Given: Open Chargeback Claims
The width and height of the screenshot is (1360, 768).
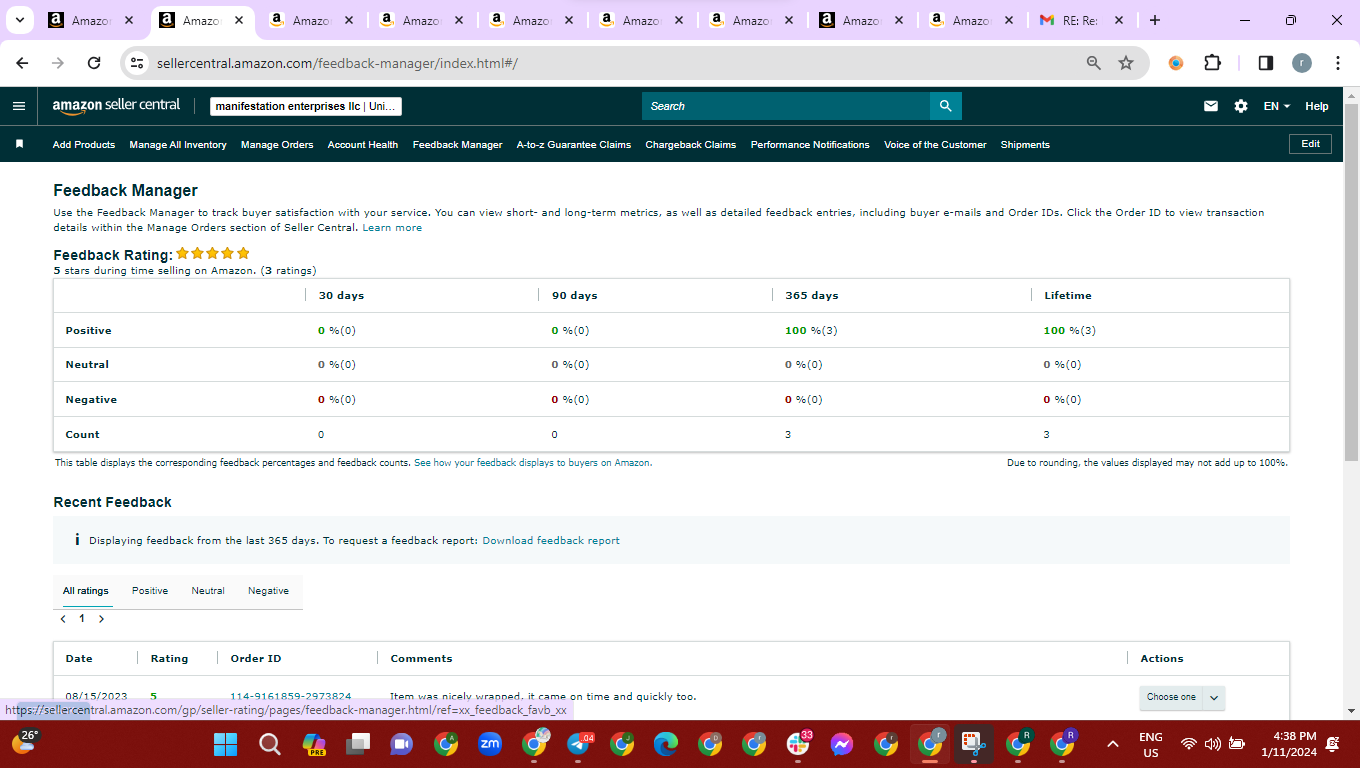Looking at the screenshot, I should point(691,145).
